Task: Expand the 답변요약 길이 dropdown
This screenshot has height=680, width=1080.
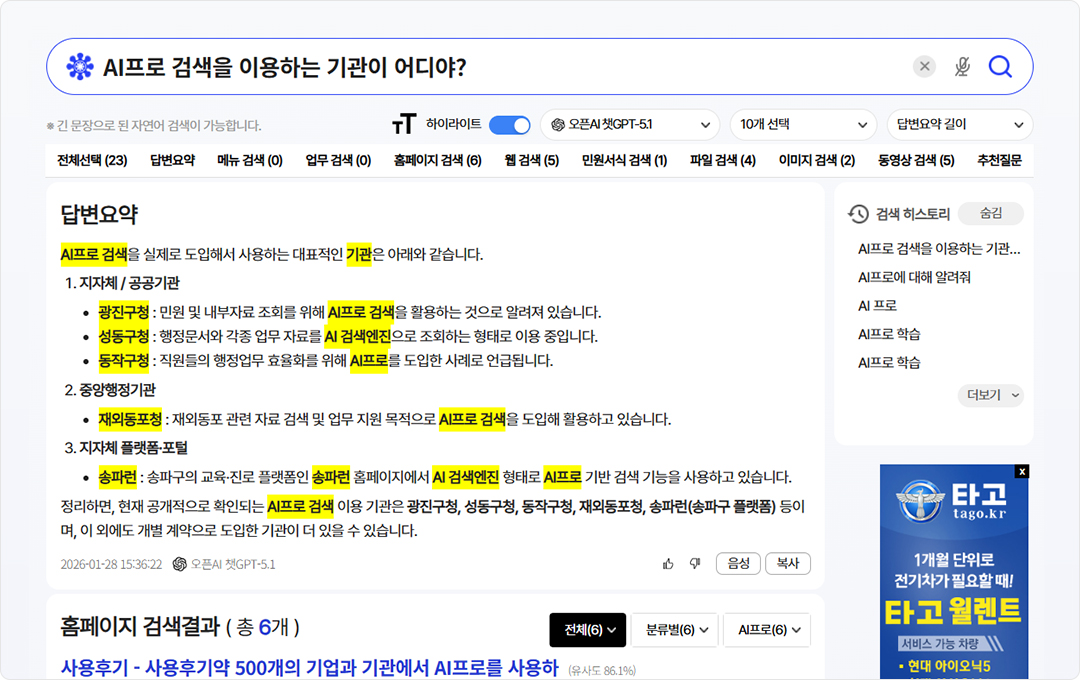Action: click(x=959, y=125)
